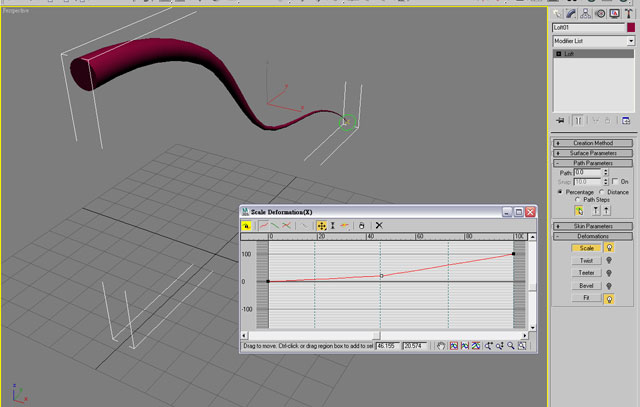Select the Zoom magnifier tool
This screenshot has height=407, width=640.
[511, 346]
